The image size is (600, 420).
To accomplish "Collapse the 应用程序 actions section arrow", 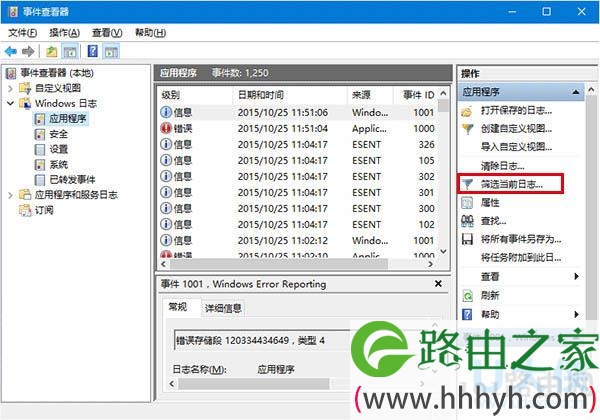I will pos(576,92).
